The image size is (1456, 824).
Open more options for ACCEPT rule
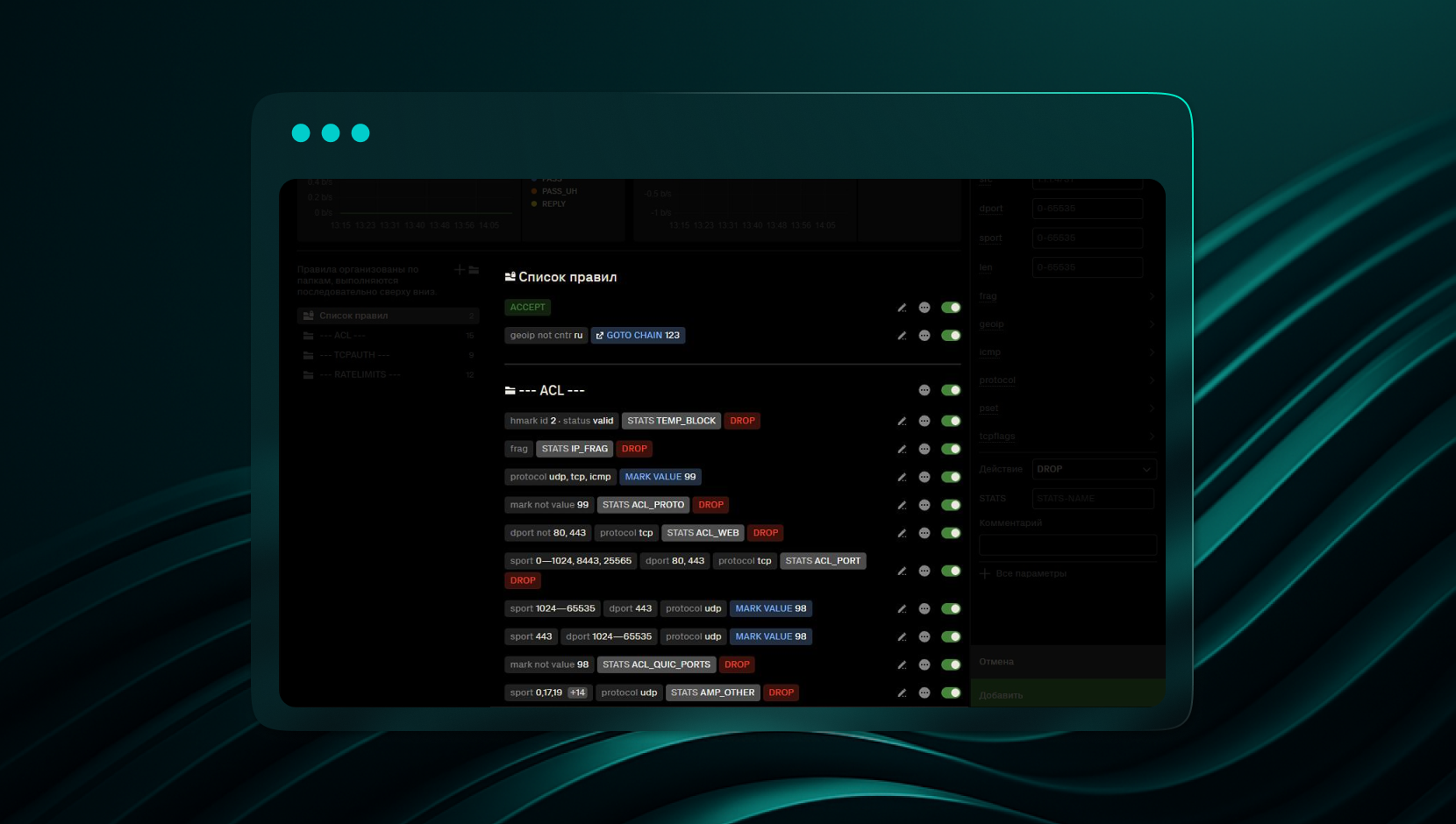[924, 308]
